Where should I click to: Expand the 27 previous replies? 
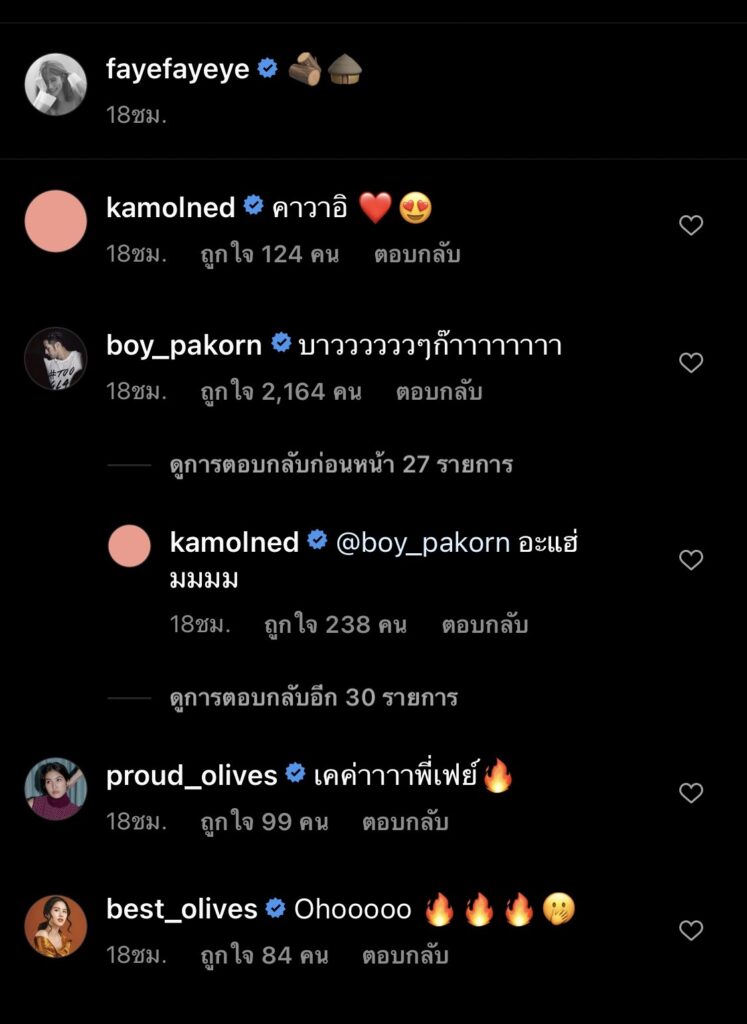pyautogui.click(x=341, y=465)
